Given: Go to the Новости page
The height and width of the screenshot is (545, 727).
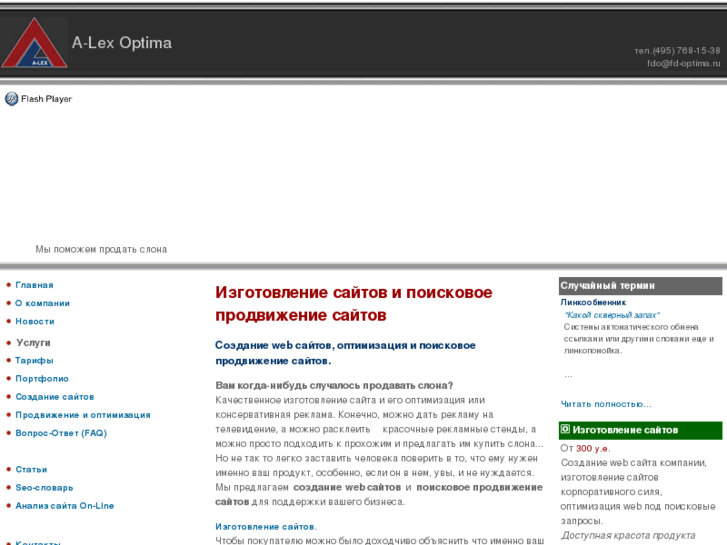Looking at the screenshot, I should point(35,321).
